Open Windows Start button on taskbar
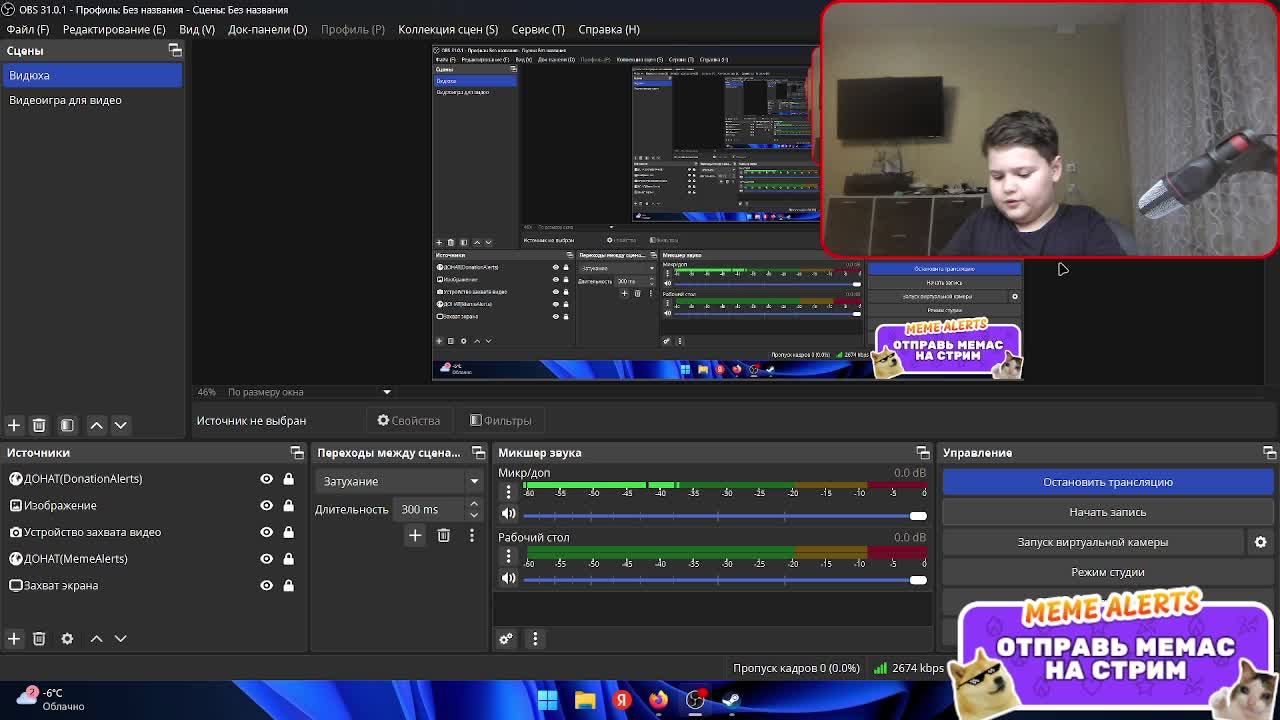Viewport: 1280px width, 720px height. pyautogui.click(x=547, y=699)
